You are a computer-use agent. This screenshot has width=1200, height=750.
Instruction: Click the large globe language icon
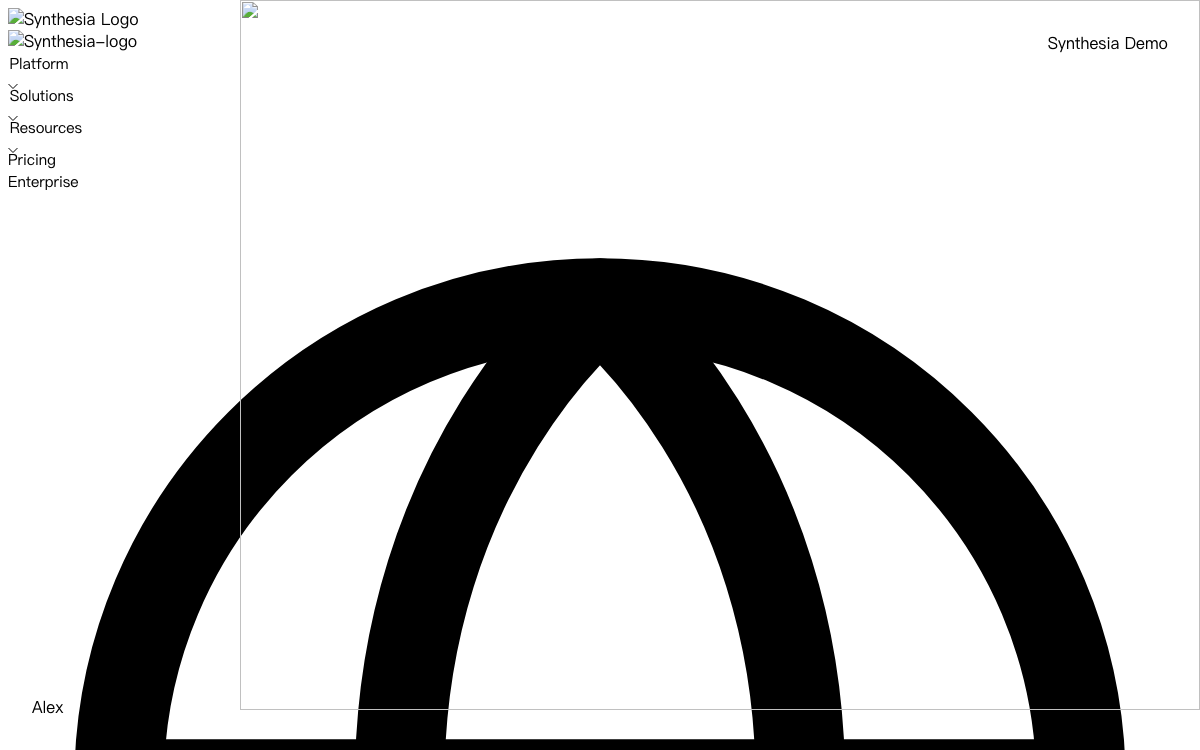point(600,504)
